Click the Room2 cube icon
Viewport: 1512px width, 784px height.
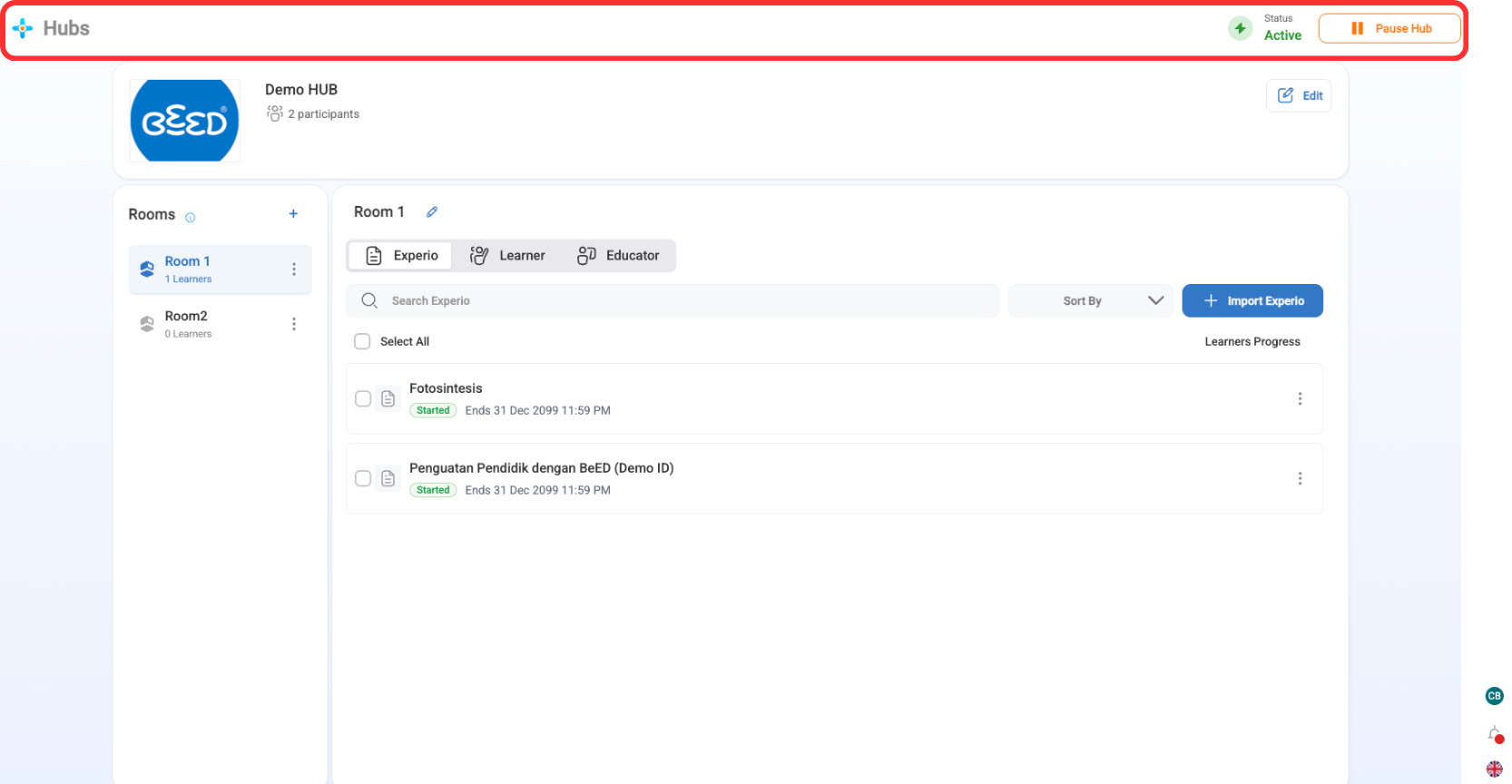[x=147, y=324]
